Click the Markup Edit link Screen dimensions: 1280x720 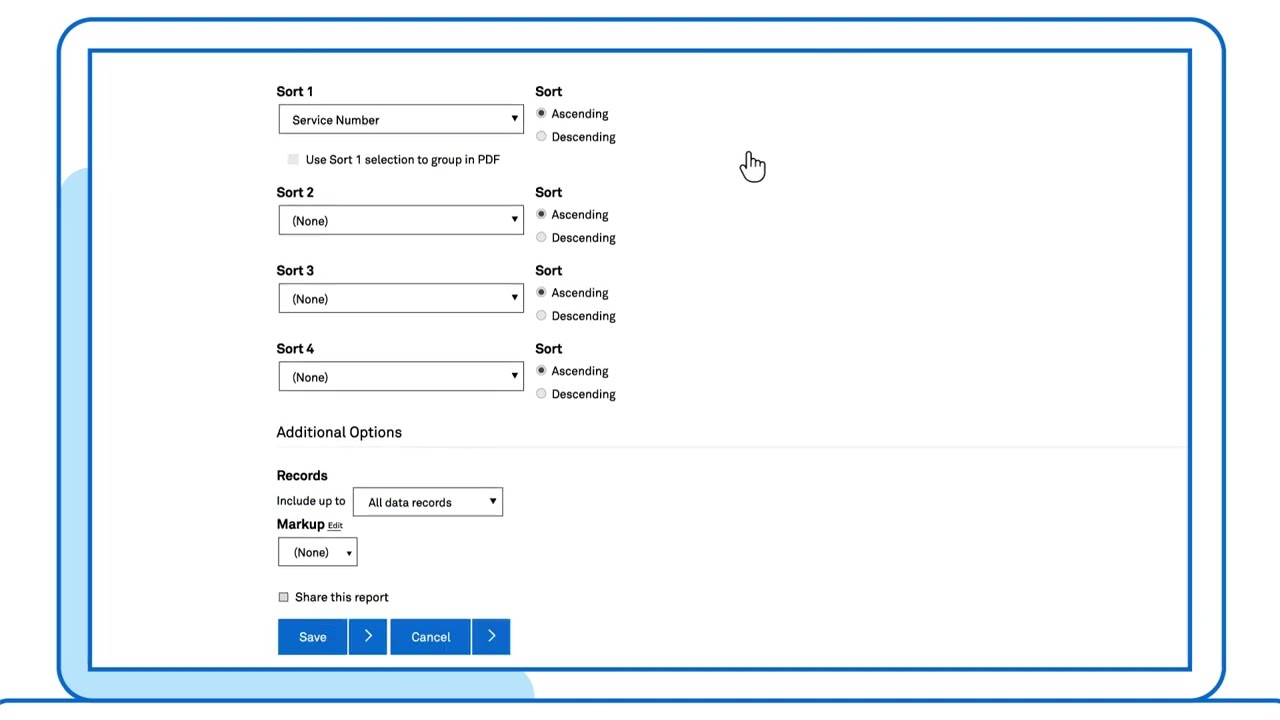point(335,526)
